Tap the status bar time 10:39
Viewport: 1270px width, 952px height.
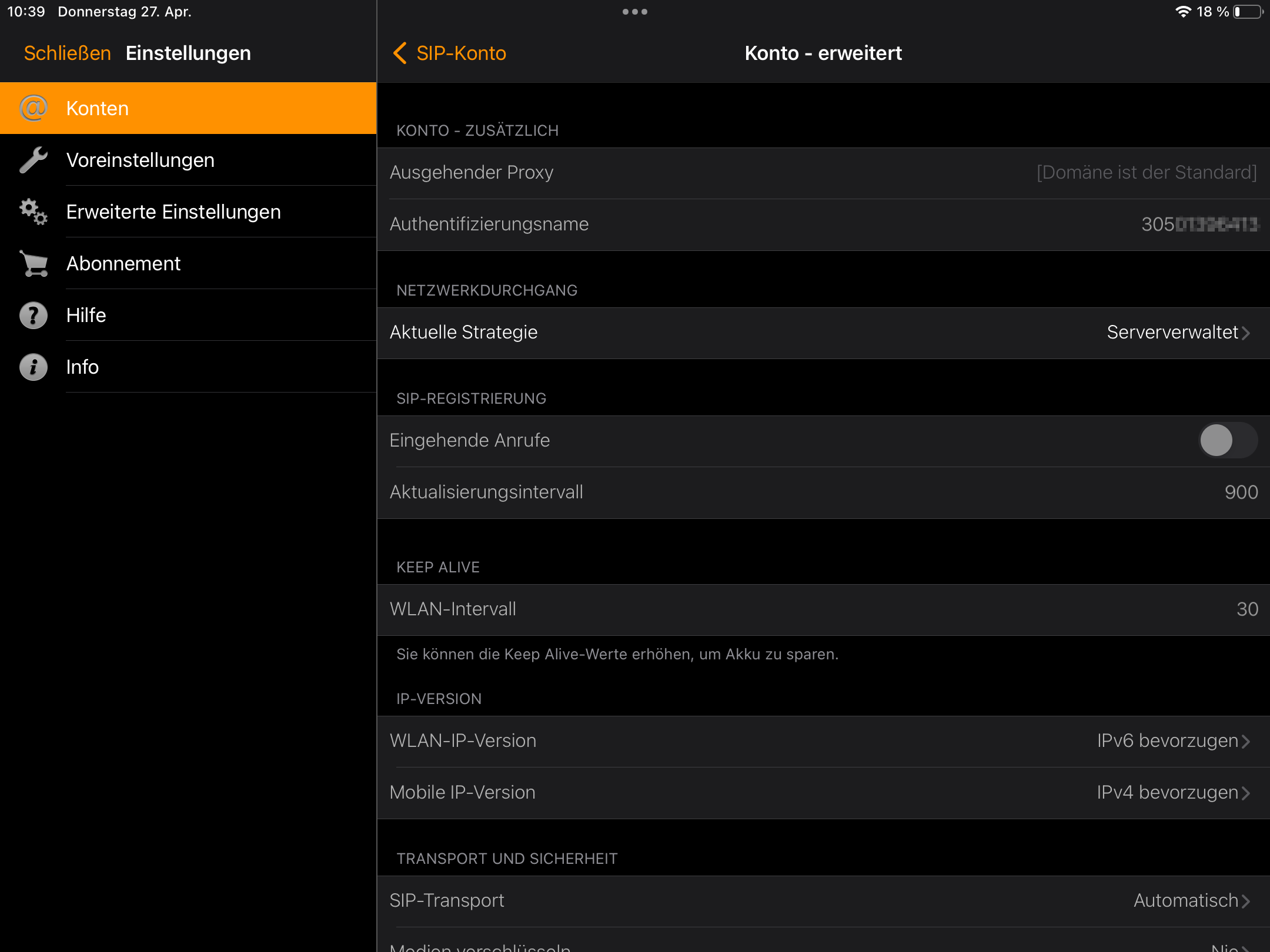(26, 12)
